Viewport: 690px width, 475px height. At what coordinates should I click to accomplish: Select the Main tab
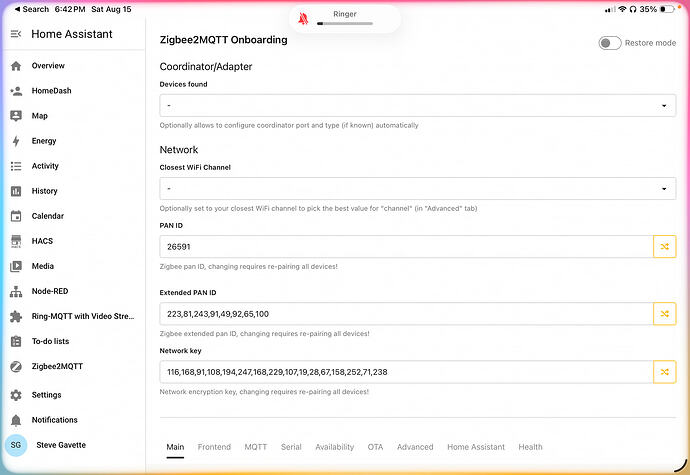click(175, 447)
